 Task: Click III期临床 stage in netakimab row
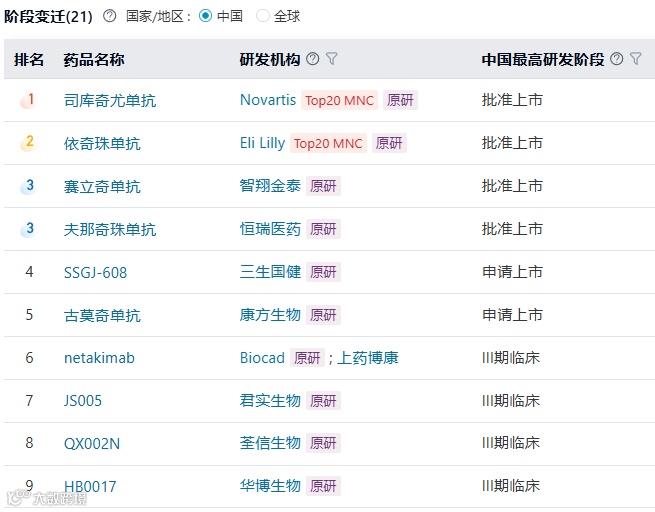coord(511,358)
